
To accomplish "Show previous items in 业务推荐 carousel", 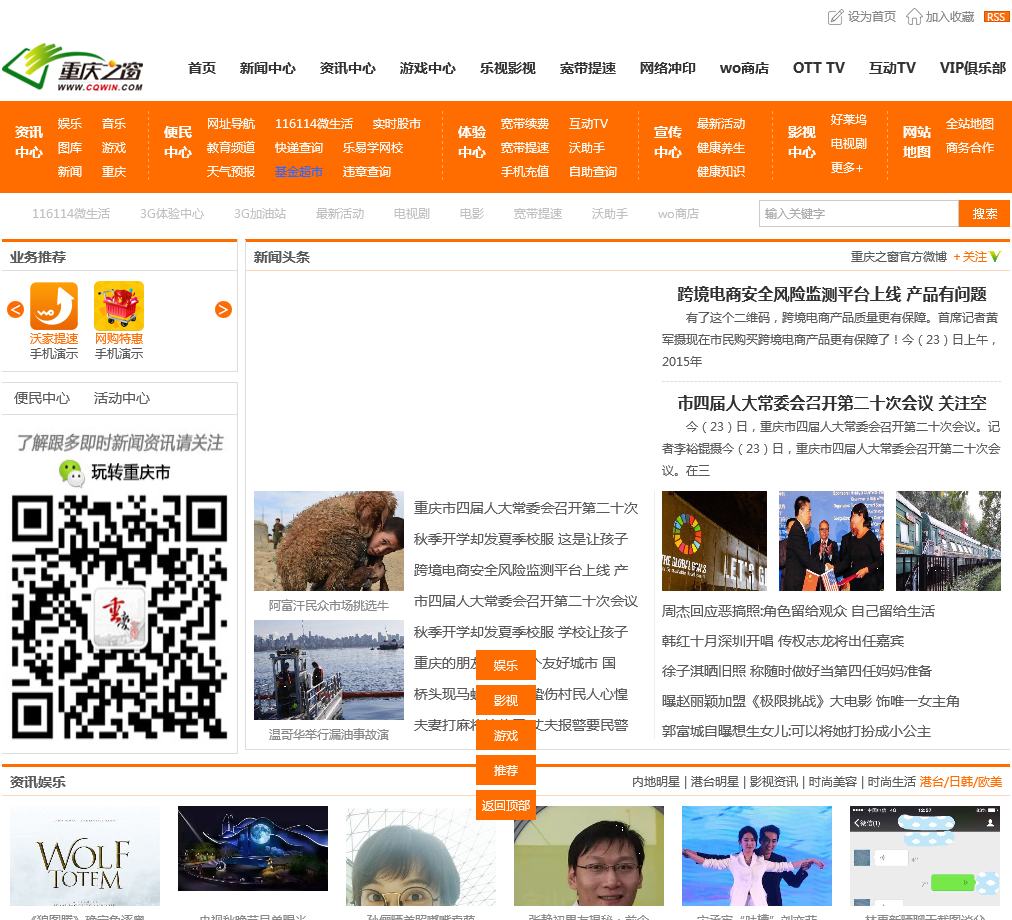I will [15, 309].
